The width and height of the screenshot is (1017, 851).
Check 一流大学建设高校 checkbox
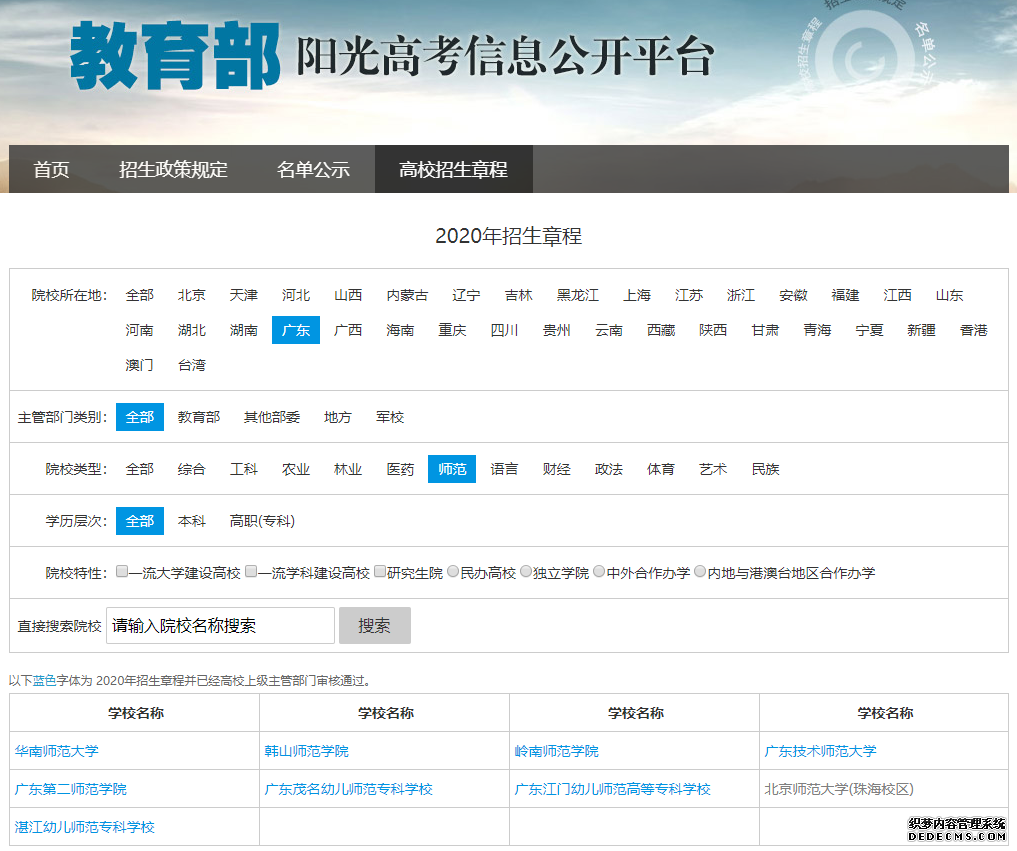coord(122,571)
